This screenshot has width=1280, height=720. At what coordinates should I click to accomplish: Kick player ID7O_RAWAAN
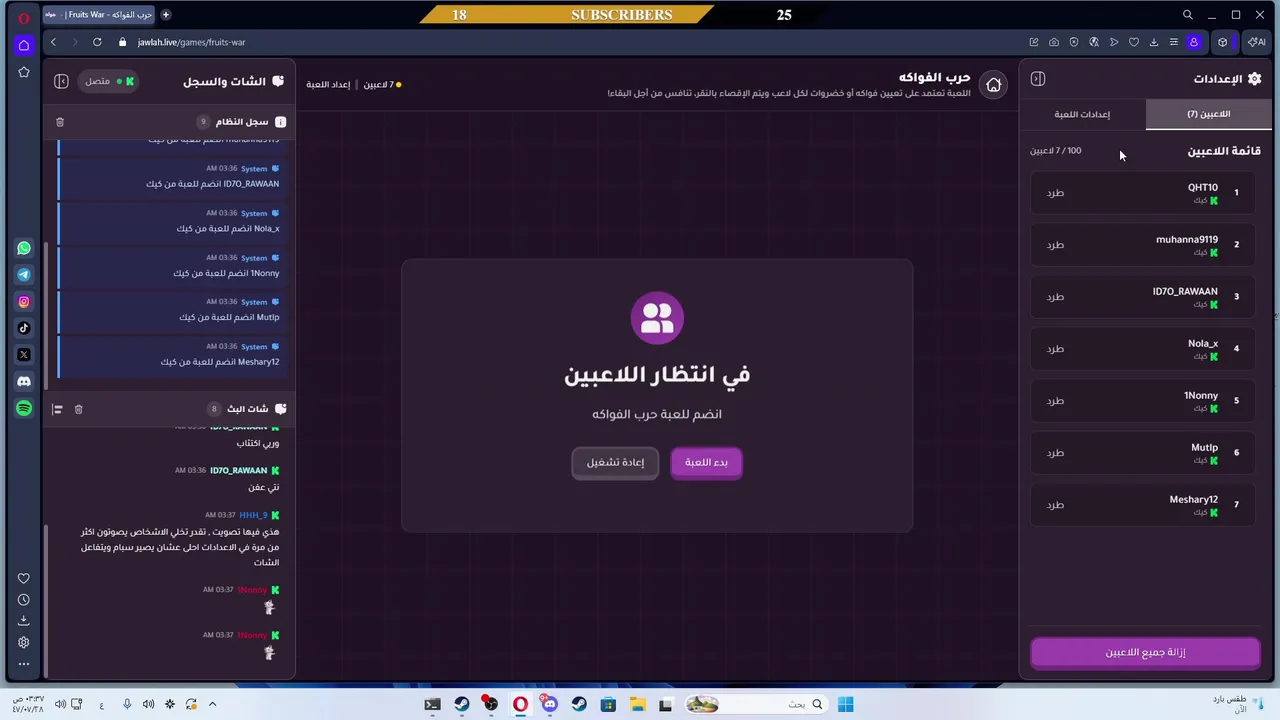click(1055, 297)
